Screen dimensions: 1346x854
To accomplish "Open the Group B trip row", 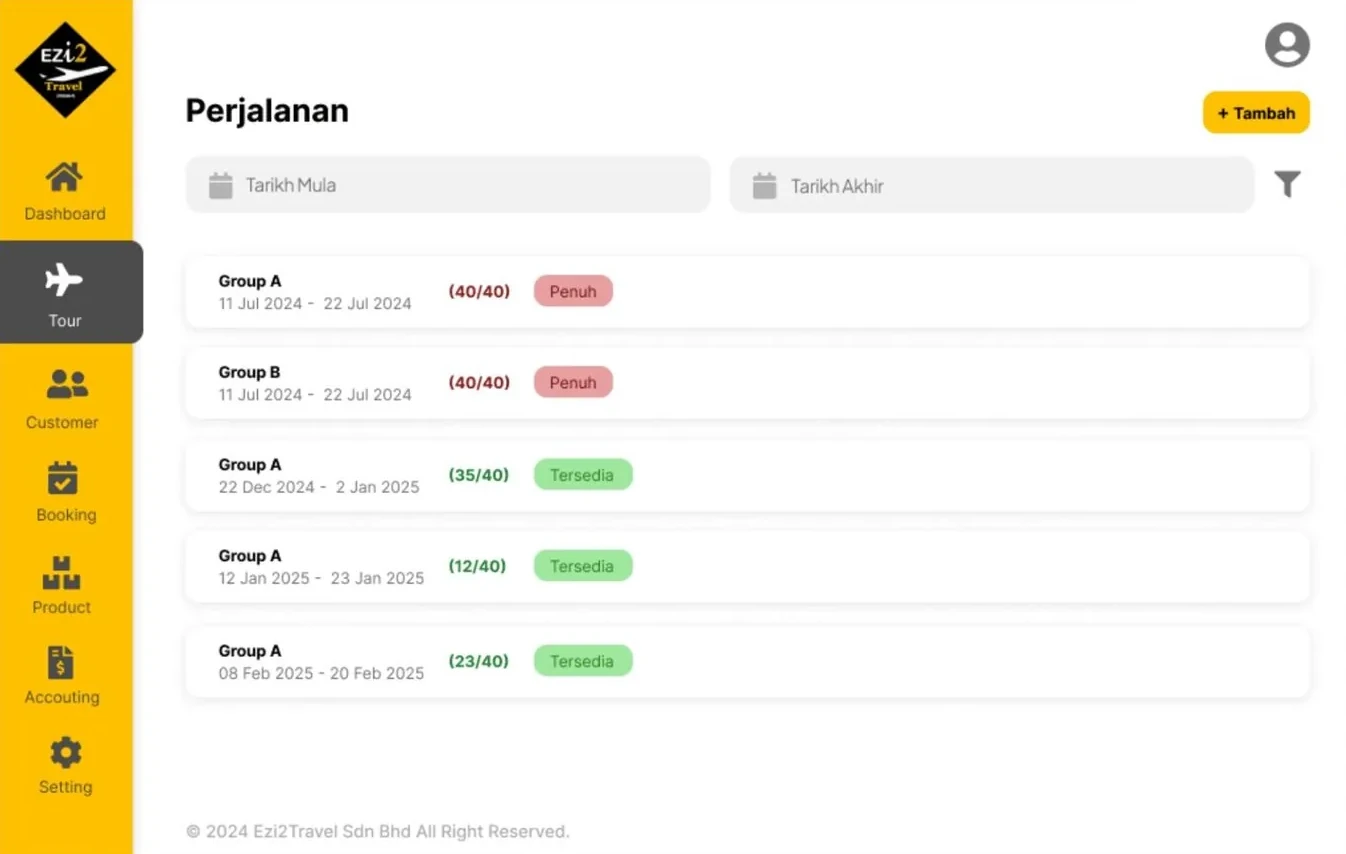I will point(747,383).
